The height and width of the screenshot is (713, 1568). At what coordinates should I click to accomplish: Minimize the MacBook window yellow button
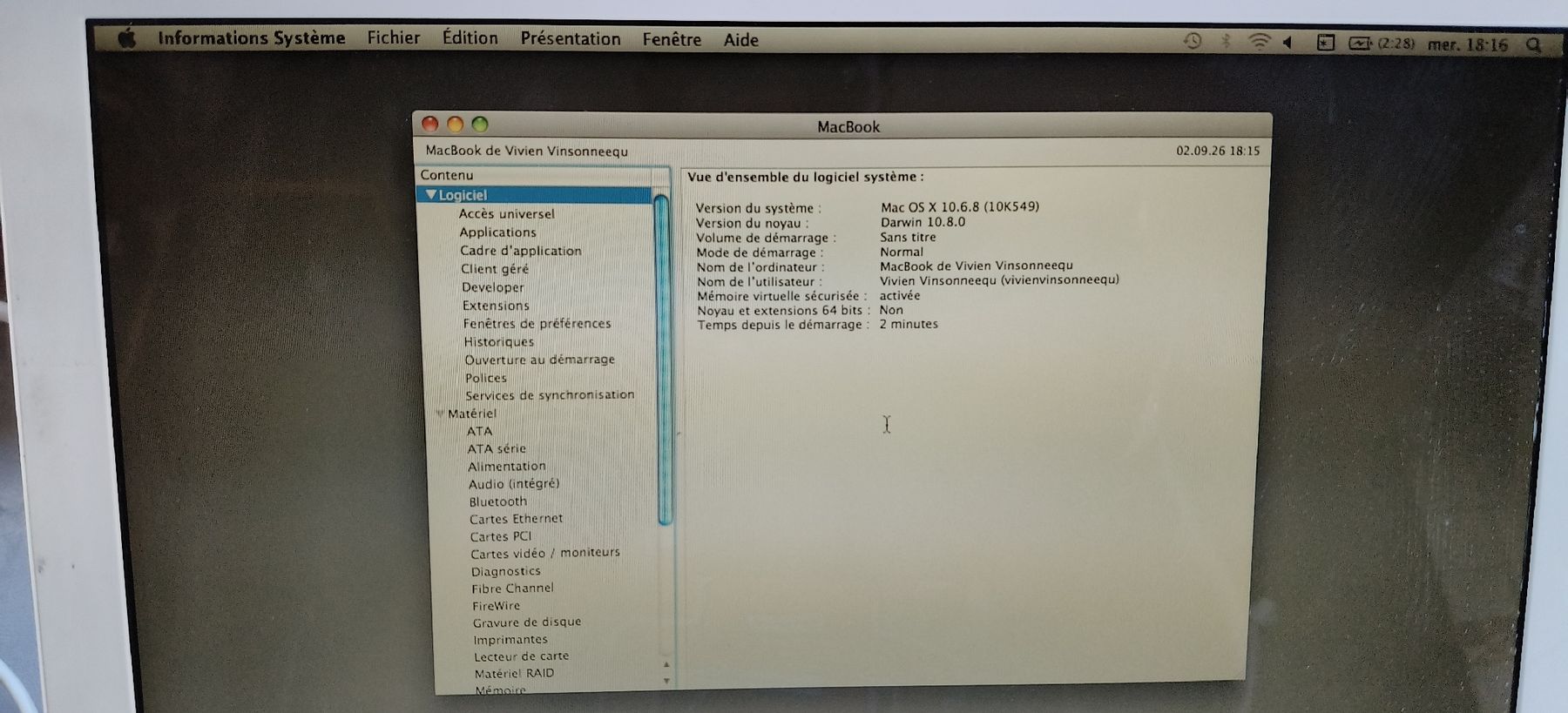[x=455, y=124]
